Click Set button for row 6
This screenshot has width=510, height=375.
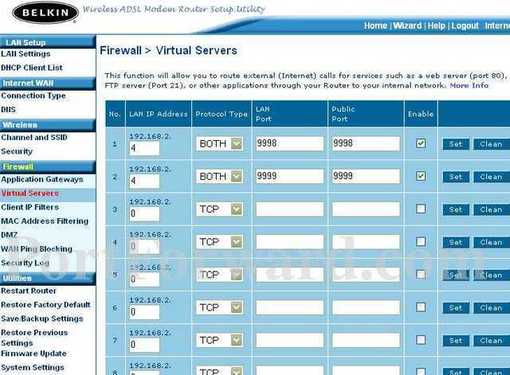(x=456, y=308)
